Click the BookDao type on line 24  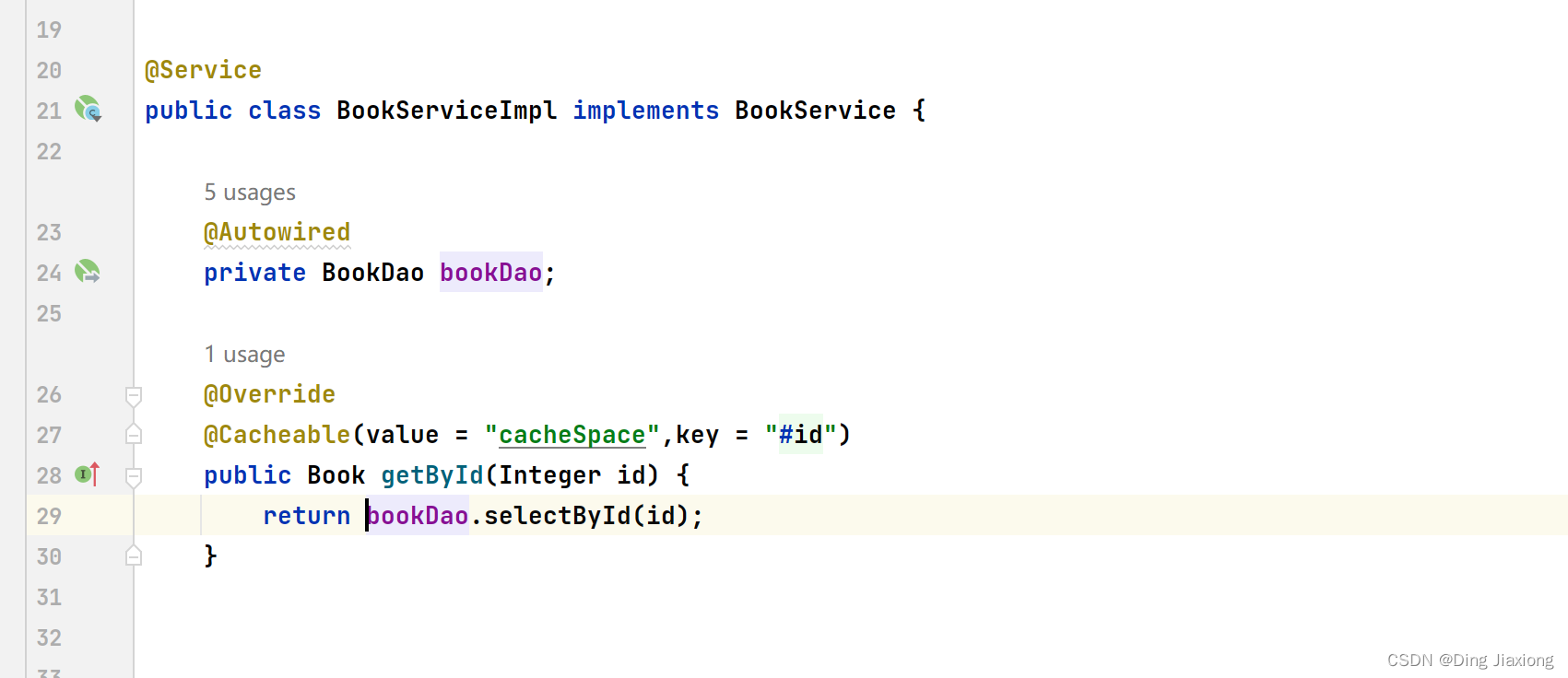373,273
